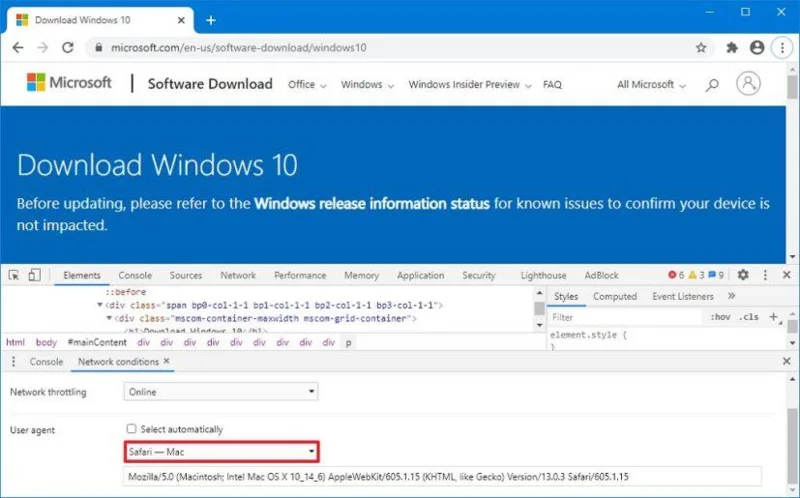
Task: Activate the DevTools inspect element tool
Action: point(14,275)
